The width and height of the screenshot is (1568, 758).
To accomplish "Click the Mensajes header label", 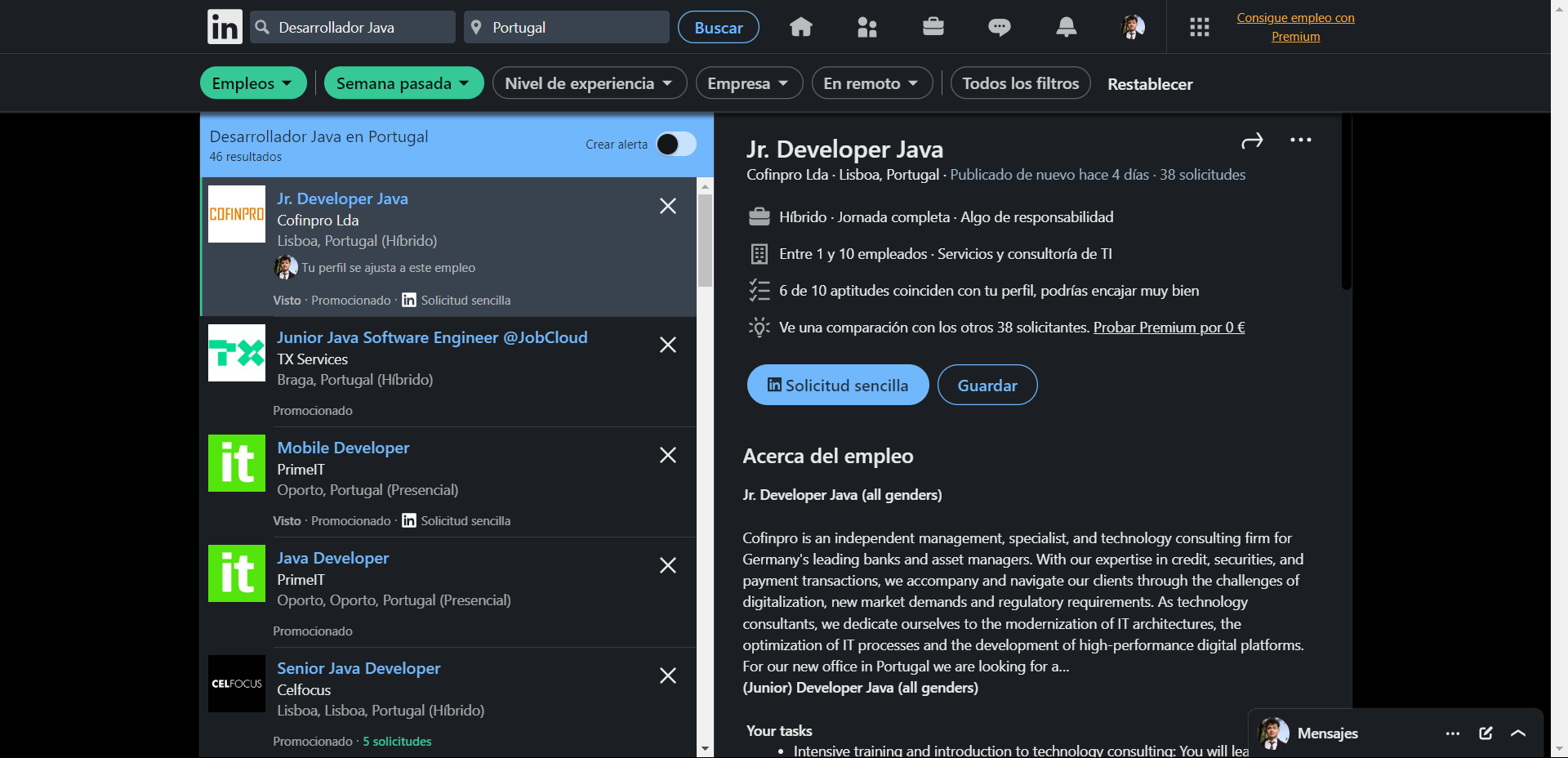I will coord(1327,733).
